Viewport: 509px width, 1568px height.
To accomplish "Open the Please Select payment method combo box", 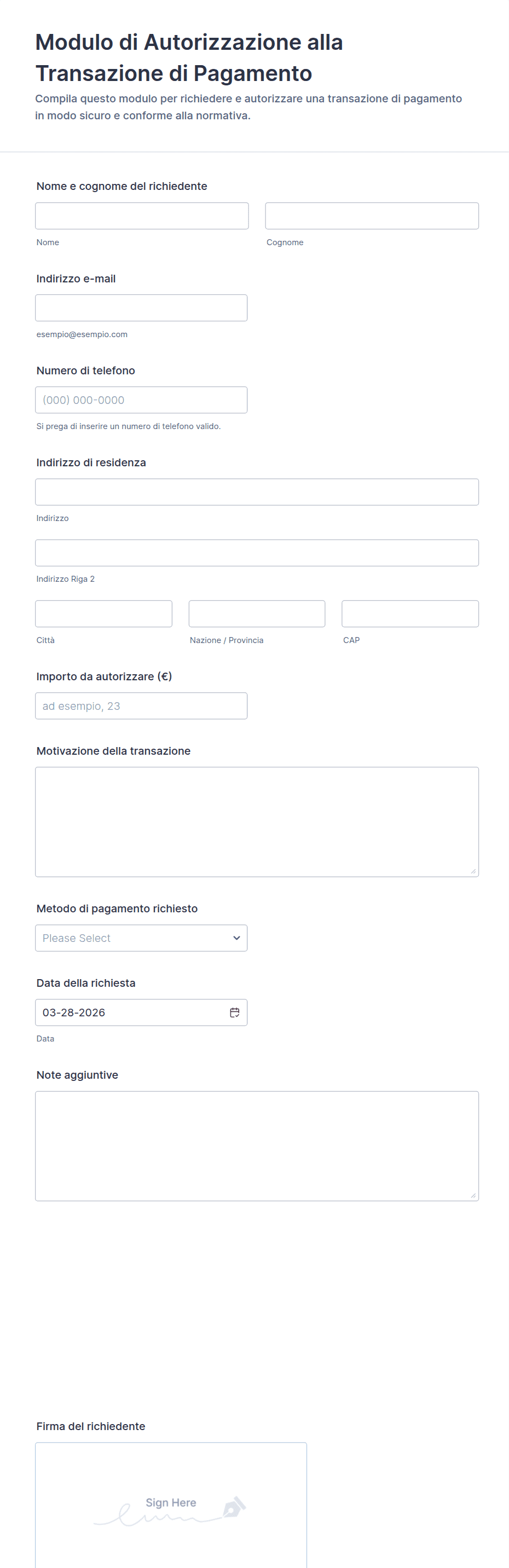I will point(134,938).
